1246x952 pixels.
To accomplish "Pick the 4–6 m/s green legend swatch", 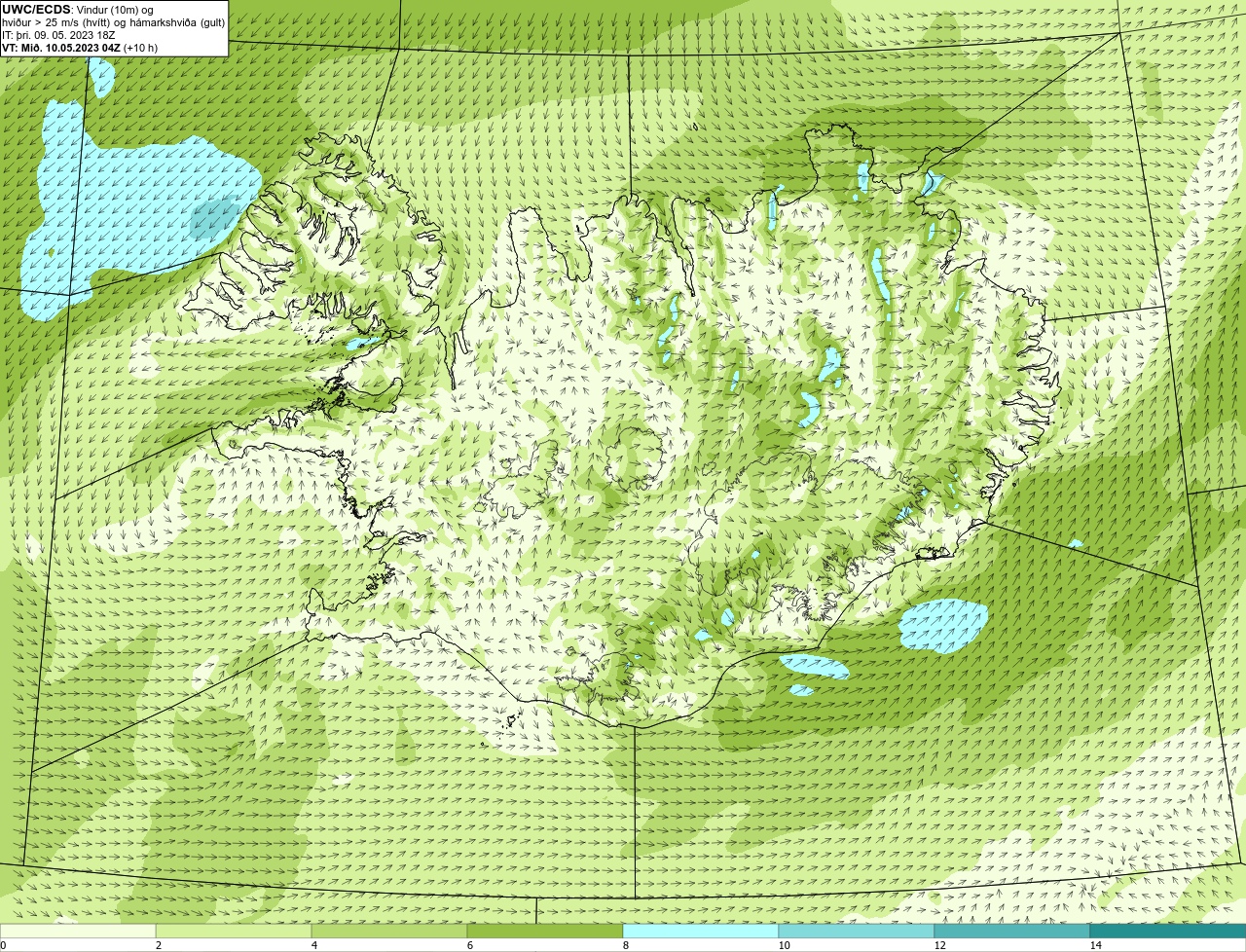I will pyautogui.click(x=389, y=931).
